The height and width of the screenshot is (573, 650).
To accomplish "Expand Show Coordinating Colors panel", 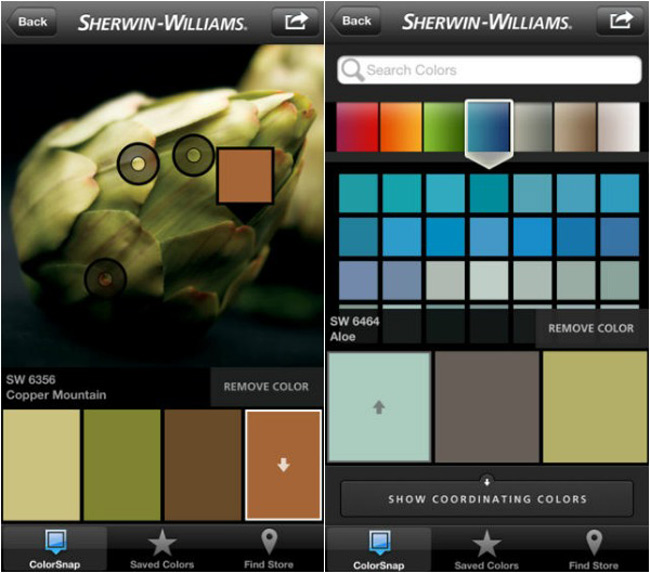I will [487, 498].
